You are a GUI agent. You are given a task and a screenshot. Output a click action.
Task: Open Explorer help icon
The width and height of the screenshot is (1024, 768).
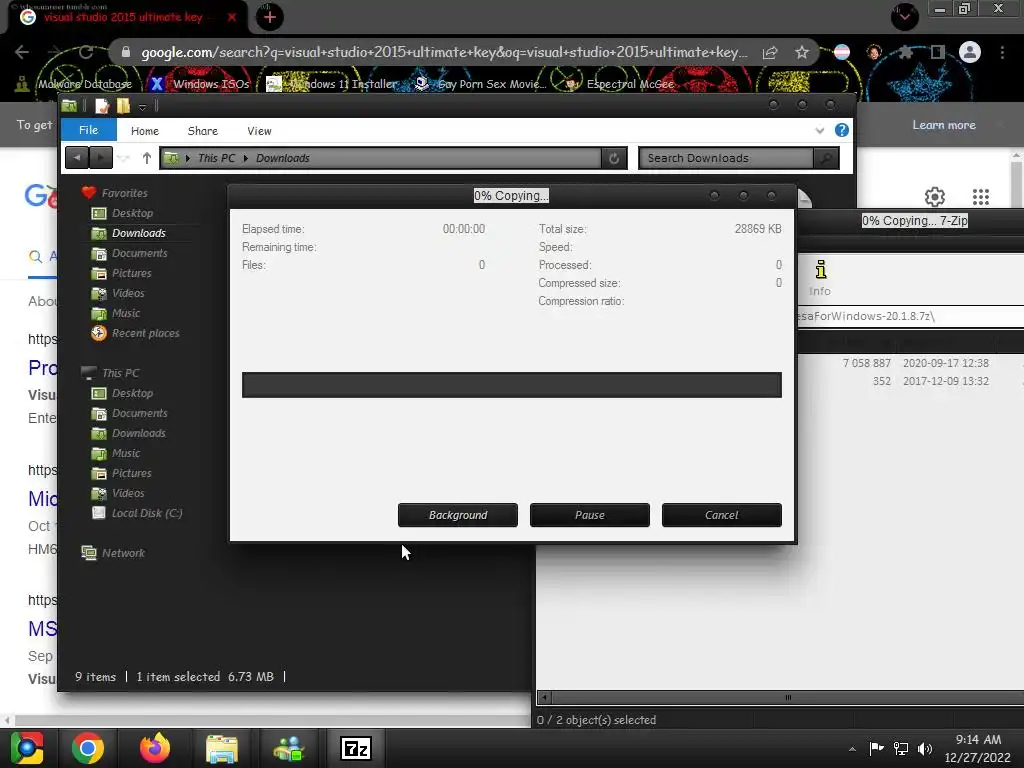(842, 130)
